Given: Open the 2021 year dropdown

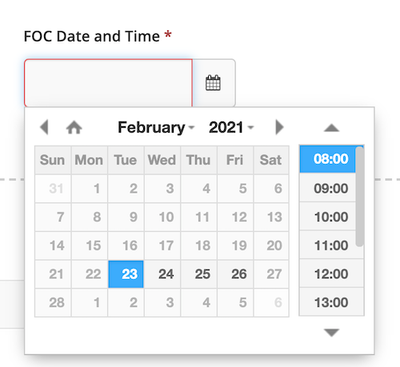Looking at the screenshot, I should pyautogui.click(x=231, y=127).
